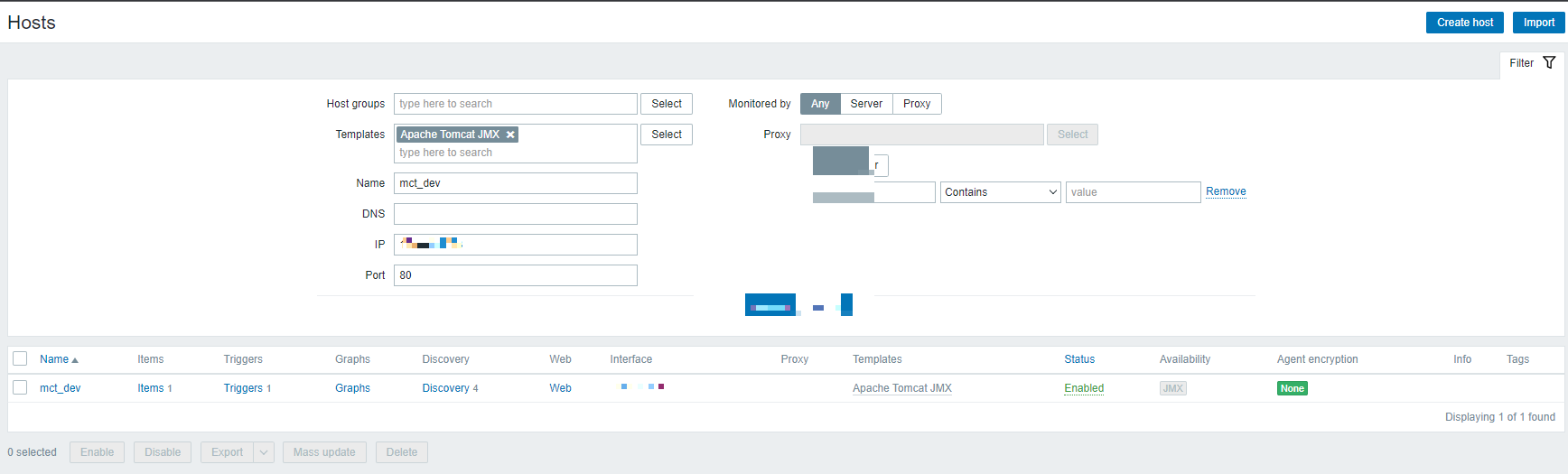Set Monitored by to Server

[866, 104]
